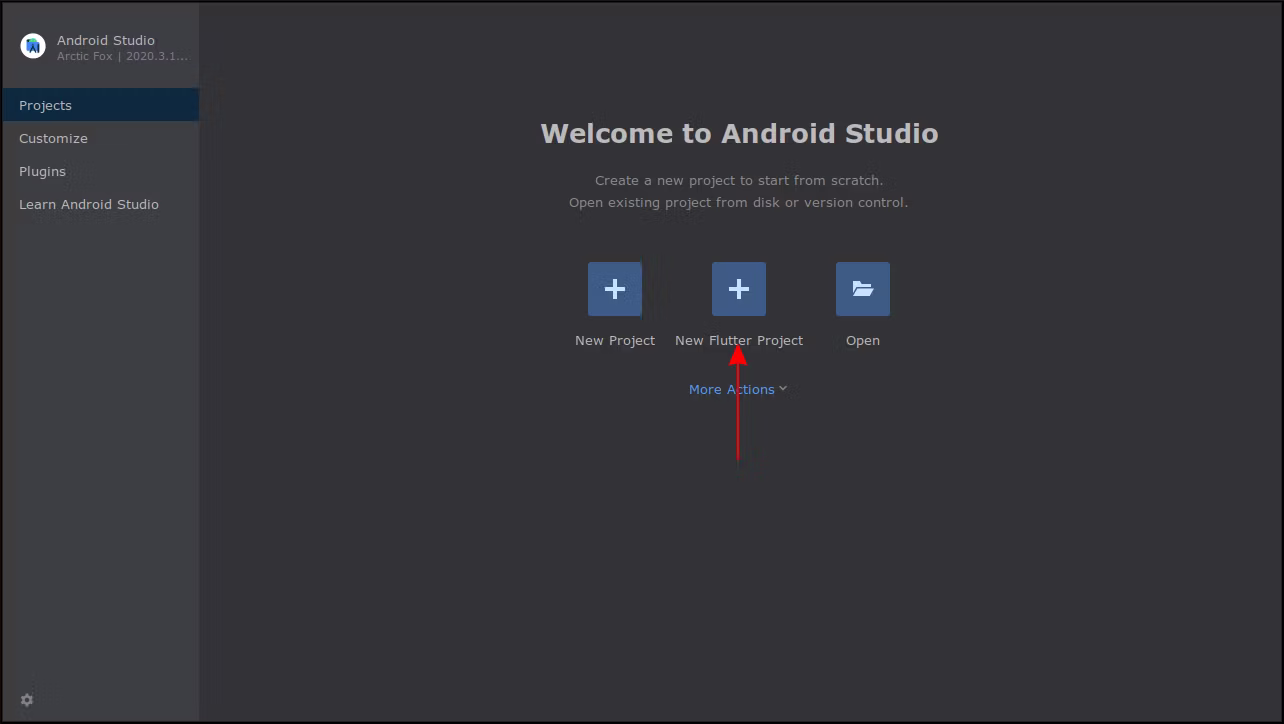Go to Learn Android Studio tab
Image resolution: width=1284 pixels, height=724 pixels.
(100, 204)
